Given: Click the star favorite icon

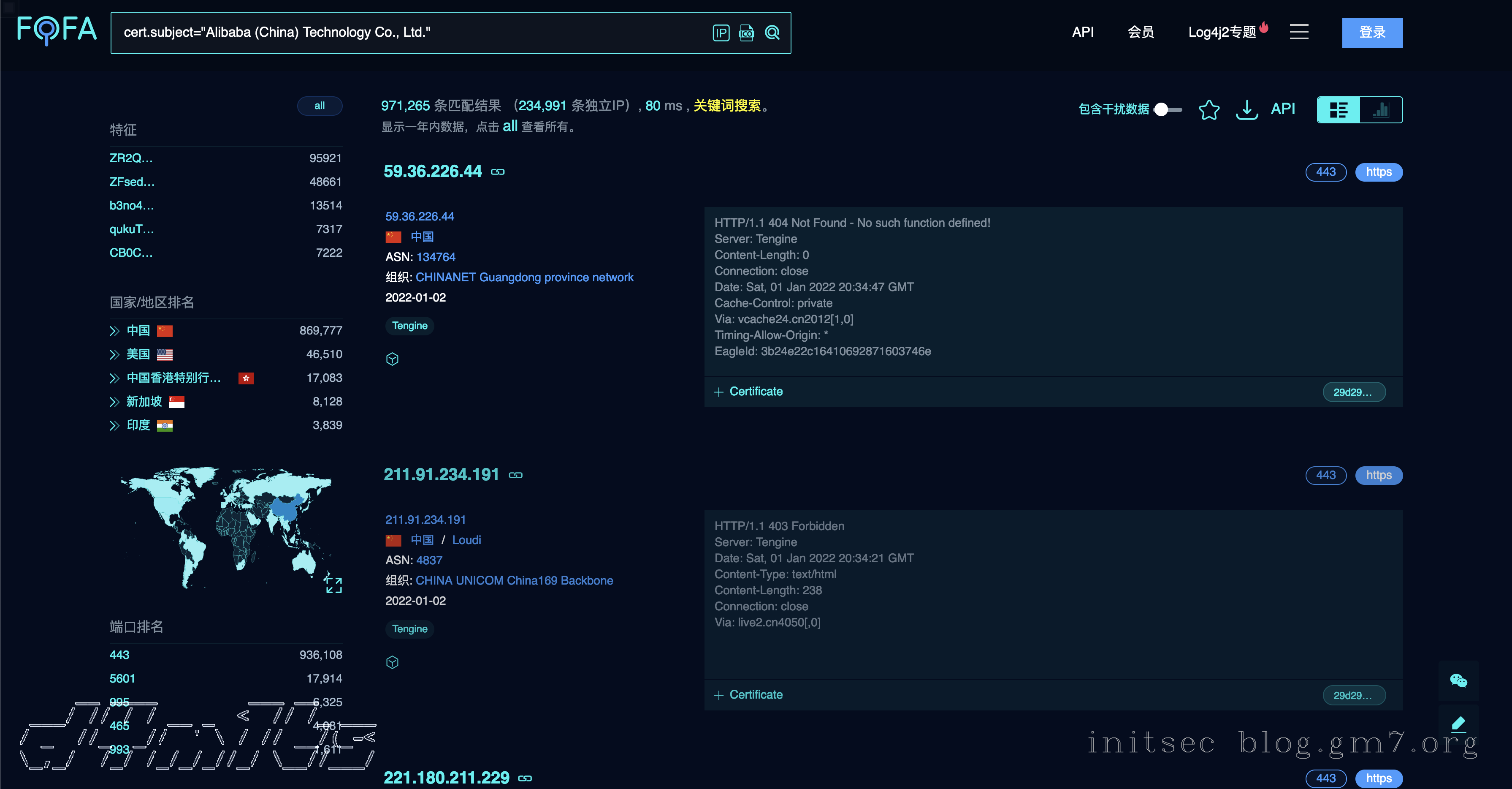Looking at the screenshot, I should [1209, 110].
